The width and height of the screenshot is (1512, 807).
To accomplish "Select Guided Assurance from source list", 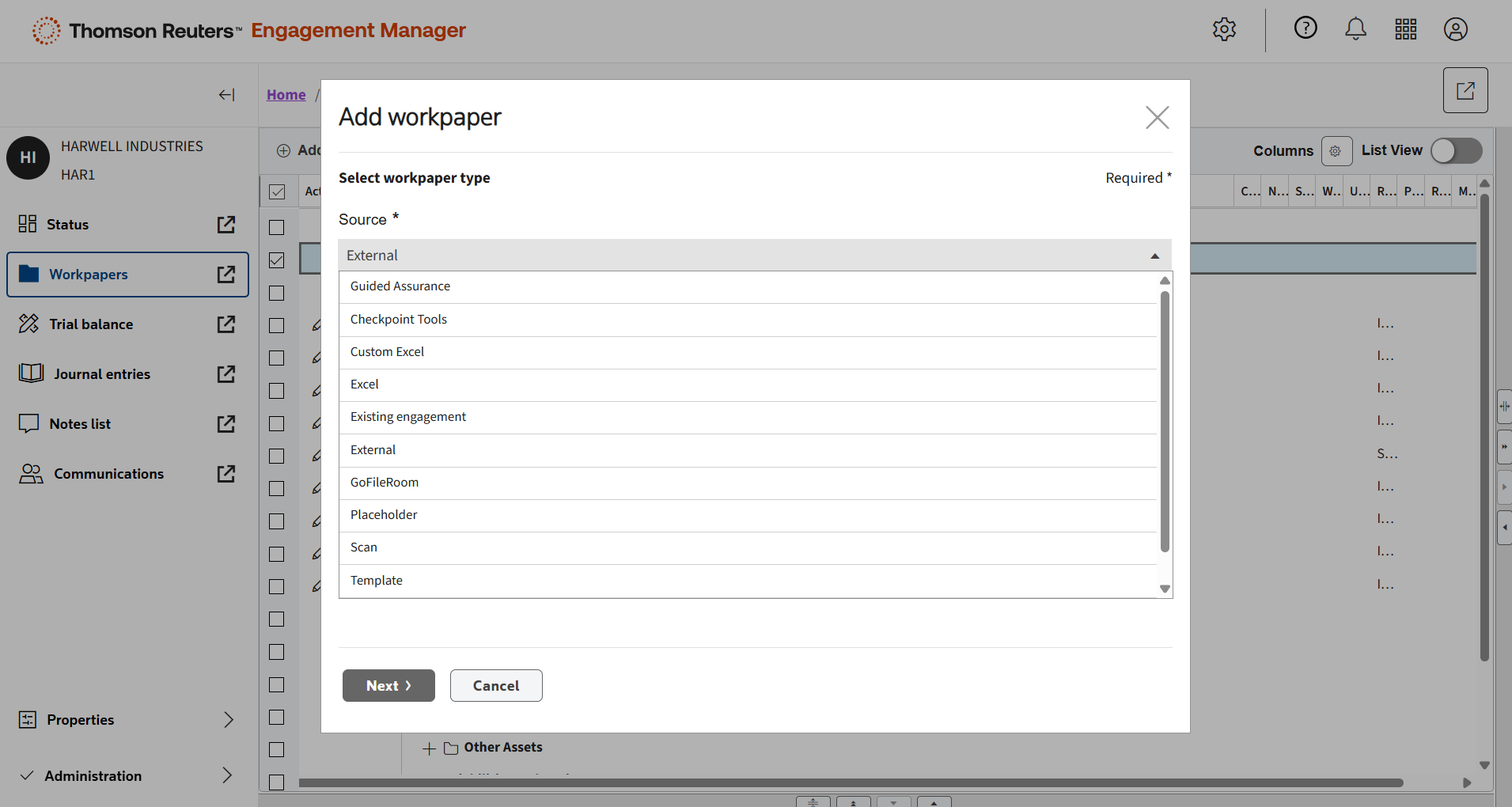I will (x=400, y=286).
